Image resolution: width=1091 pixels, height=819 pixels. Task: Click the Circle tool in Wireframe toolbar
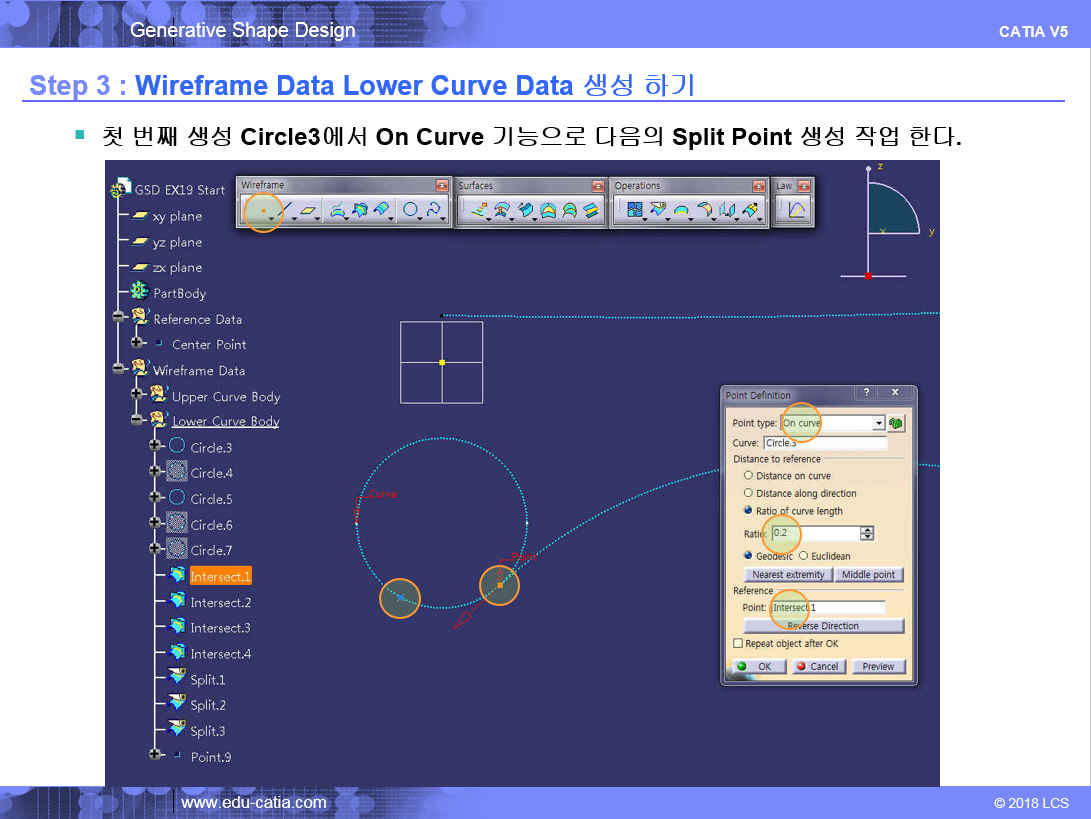tap(409, 210)
